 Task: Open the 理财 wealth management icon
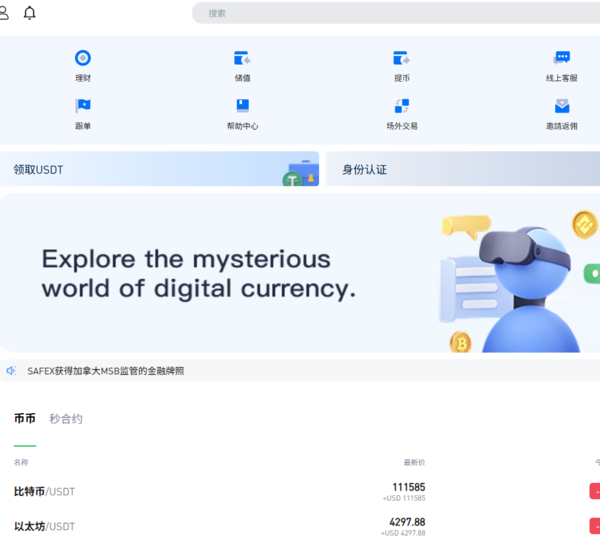(x=83, y=59)
